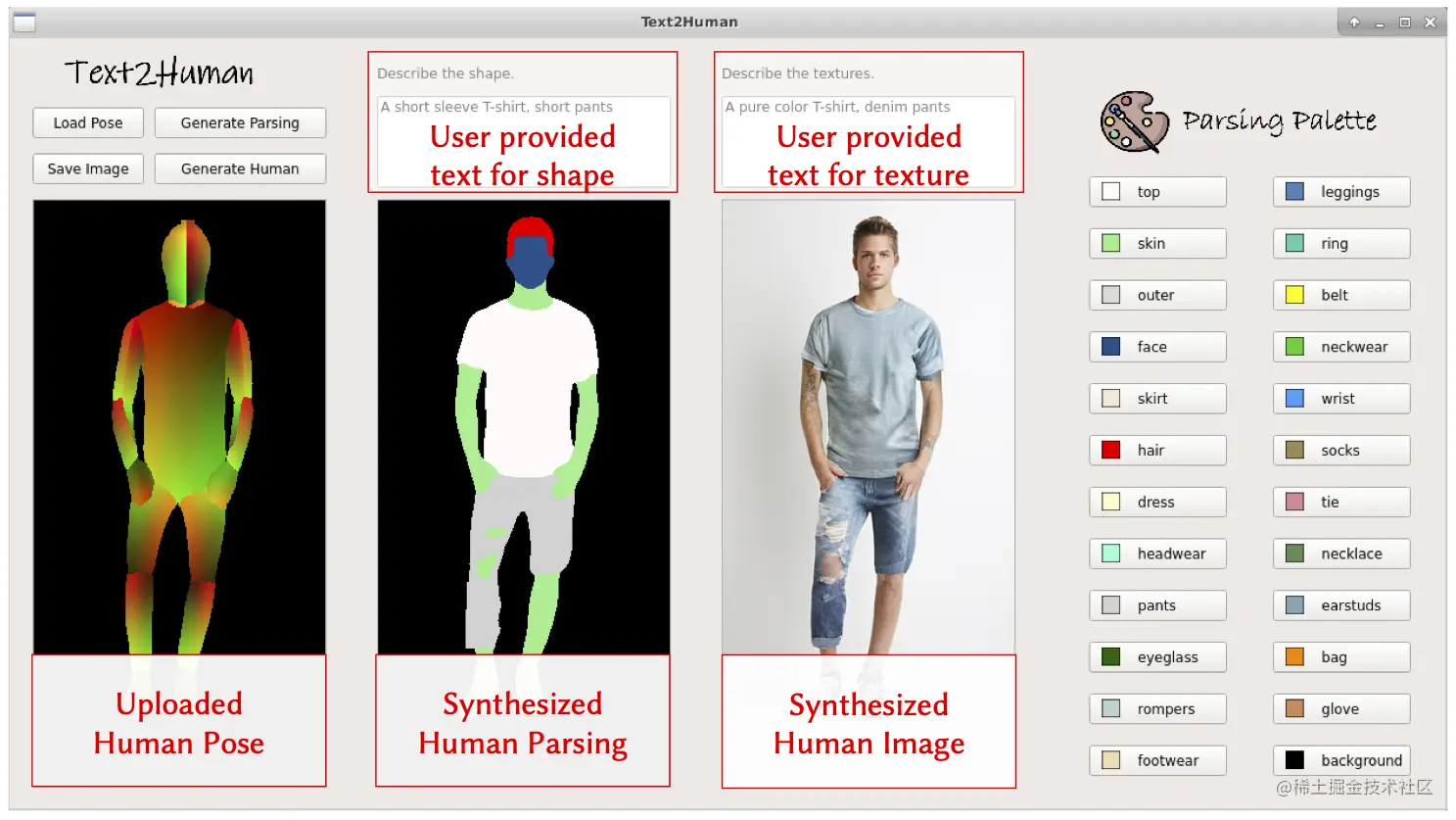The width and height of the screenshot is (1456, 820).
Task: Select the 'tie' palette button
Action: (1341, 503)
